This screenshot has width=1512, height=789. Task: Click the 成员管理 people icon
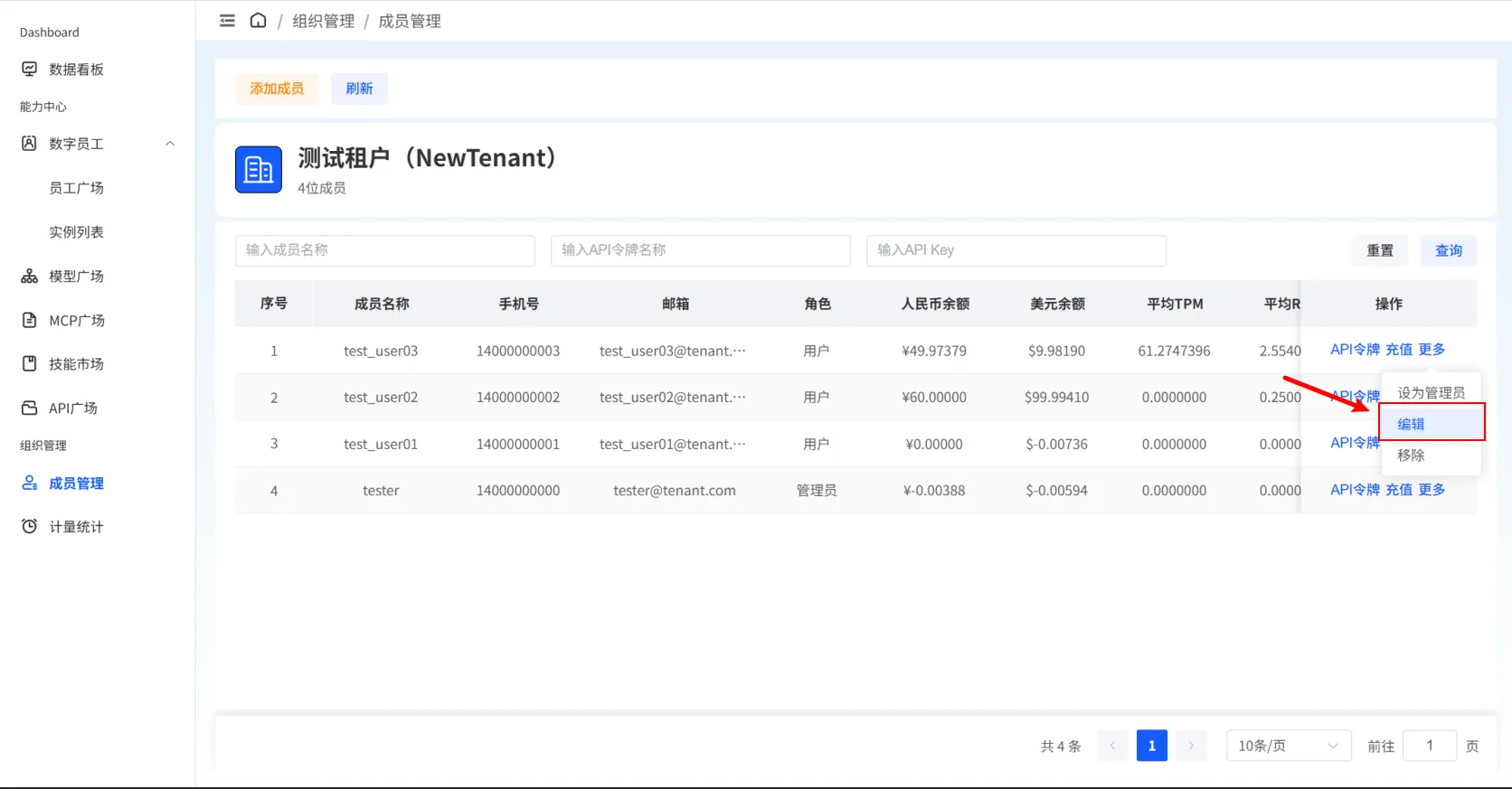pyautogui.click(x=30, y=484)
